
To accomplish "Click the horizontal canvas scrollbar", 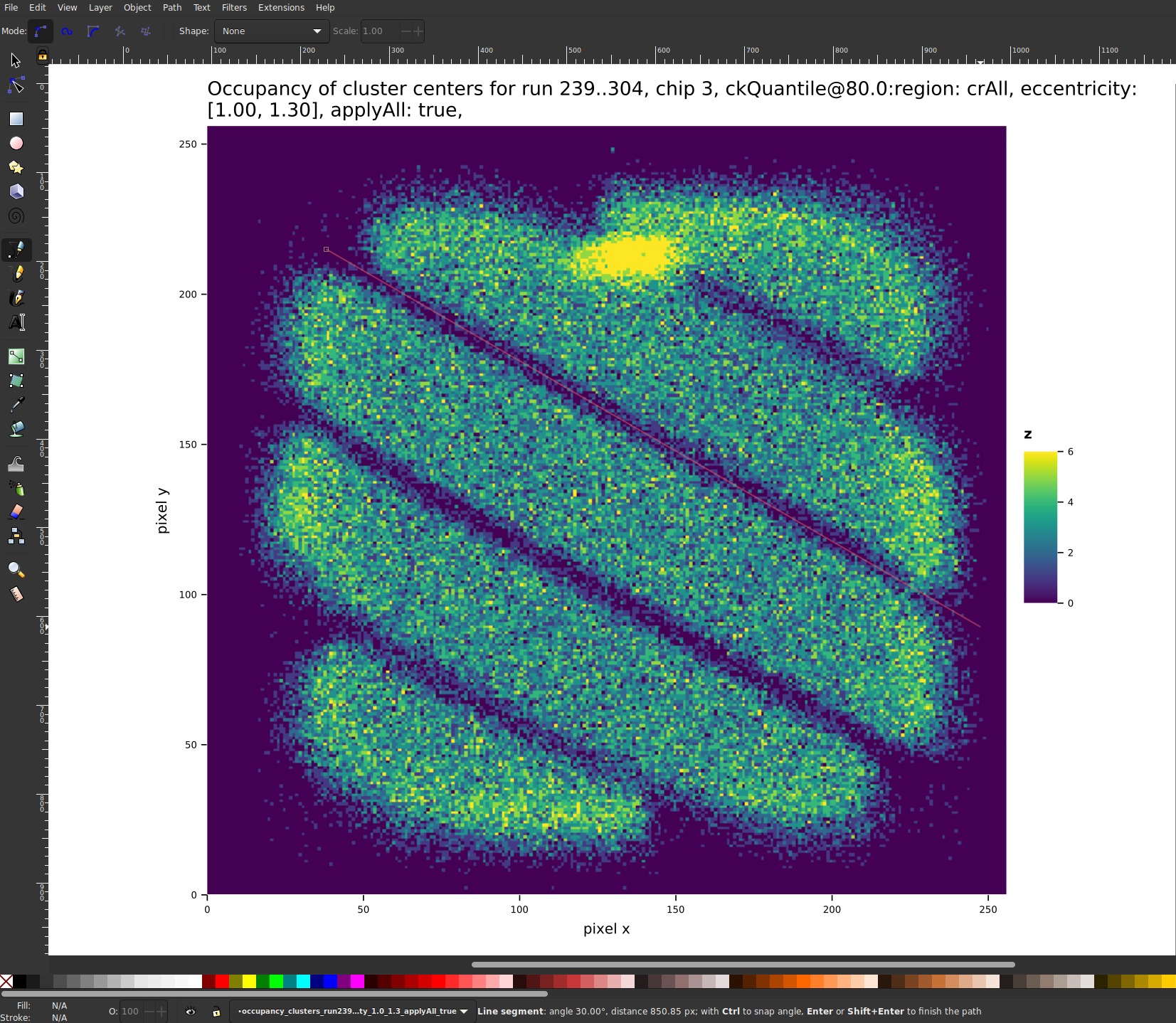I will point(743,965).
